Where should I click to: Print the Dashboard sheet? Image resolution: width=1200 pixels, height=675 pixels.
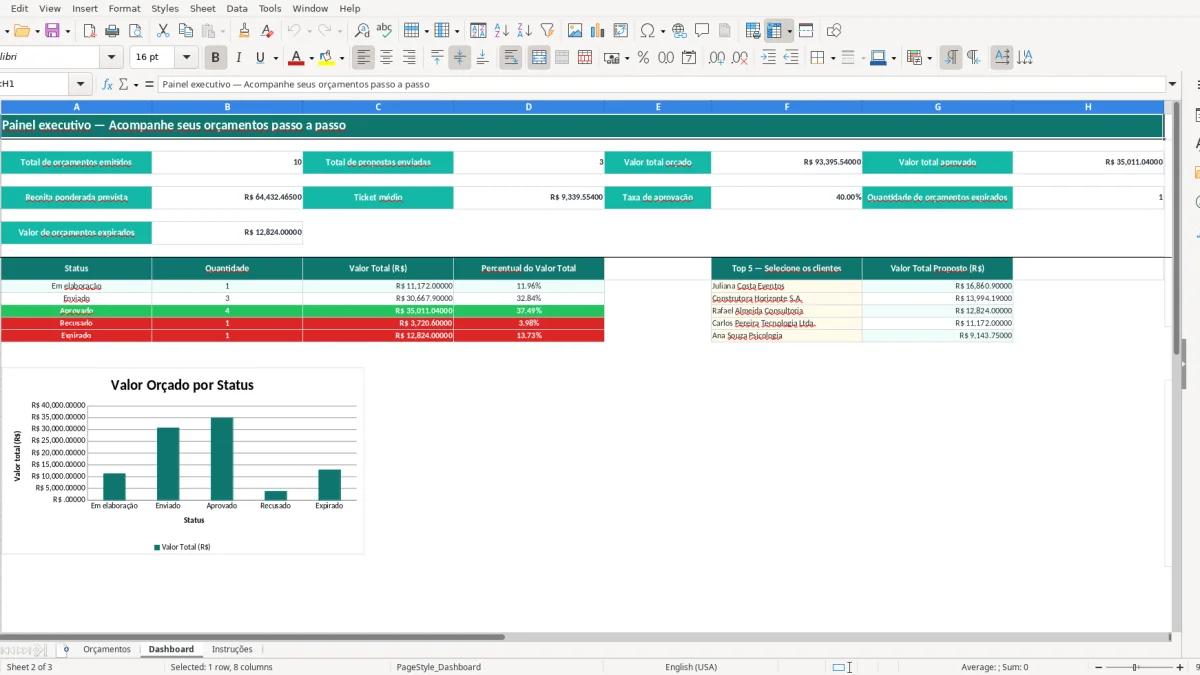[x=113, y=31]
